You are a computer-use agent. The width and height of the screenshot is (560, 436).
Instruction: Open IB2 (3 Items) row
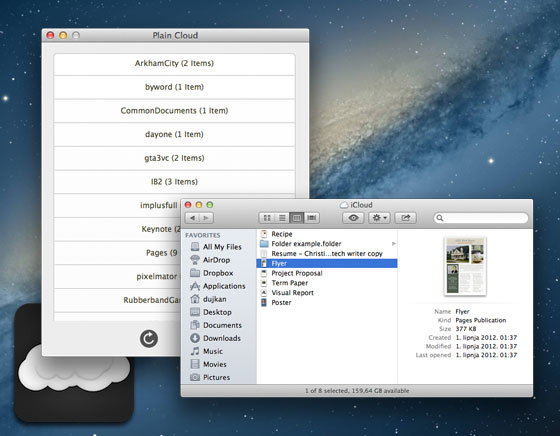[174, 182]
